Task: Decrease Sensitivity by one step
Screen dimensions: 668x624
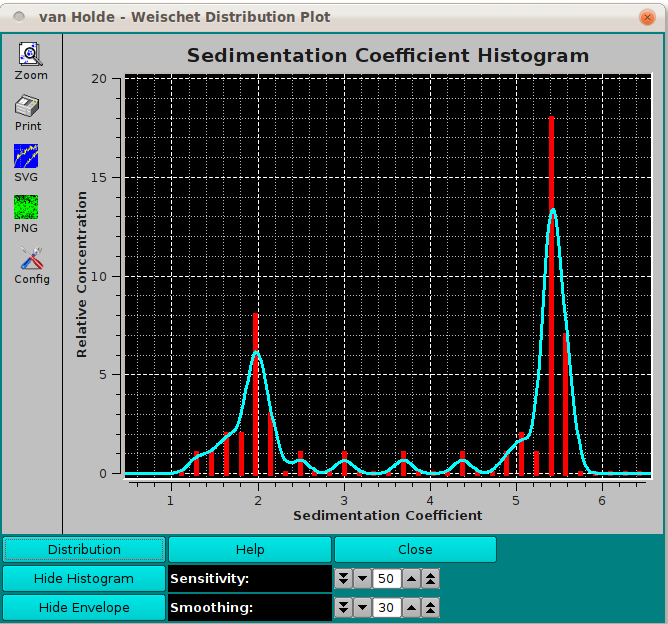Action: point(362,579)
